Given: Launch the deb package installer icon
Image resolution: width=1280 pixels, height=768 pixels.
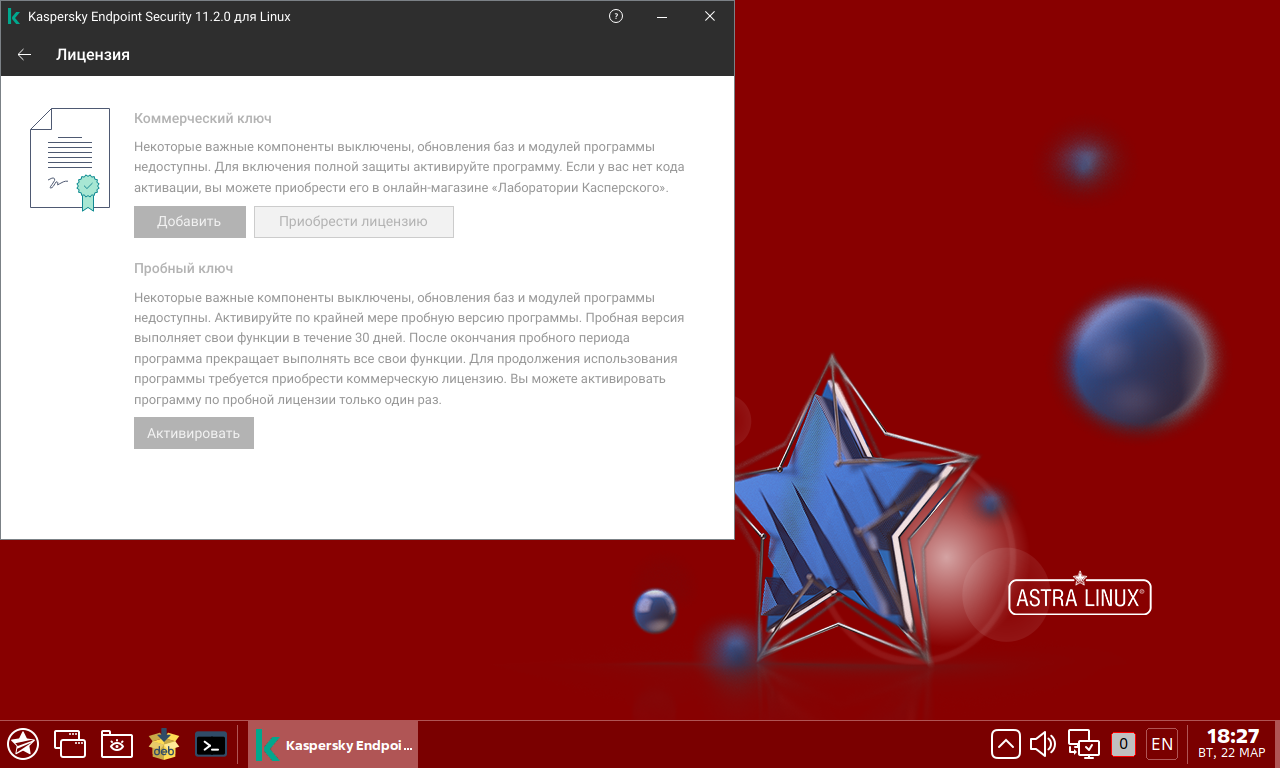Looking at the screenshot, I should [164, 744].
